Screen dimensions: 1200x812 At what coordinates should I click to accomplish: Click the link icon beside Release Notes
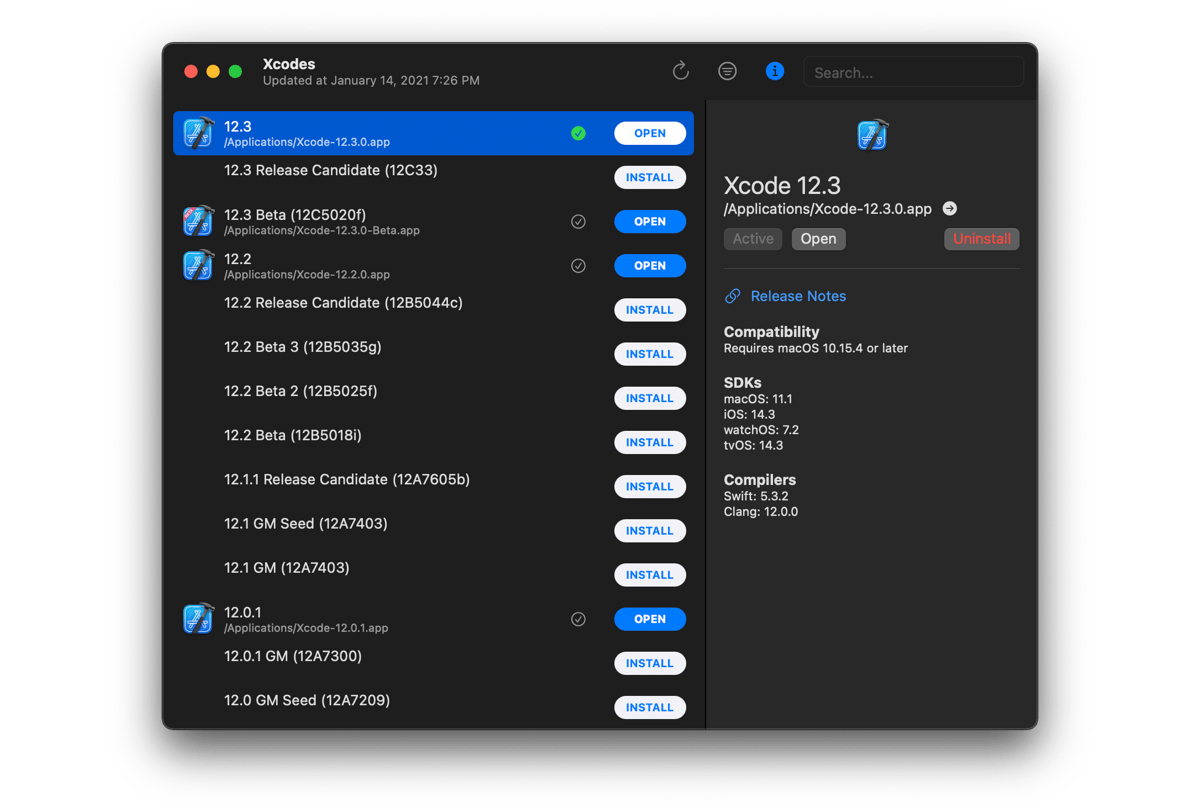(x=733, y=296)
